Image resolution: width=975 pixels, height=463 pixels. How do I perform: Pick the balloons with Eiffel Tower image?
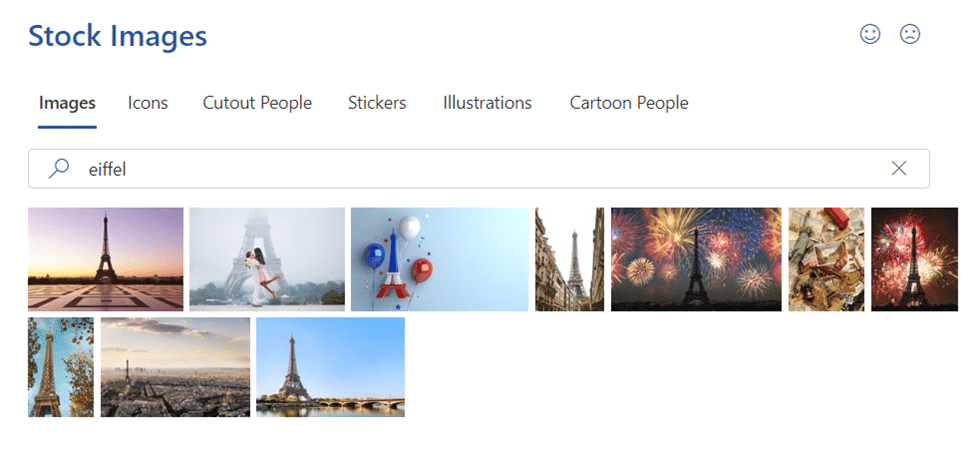[440, 259]
